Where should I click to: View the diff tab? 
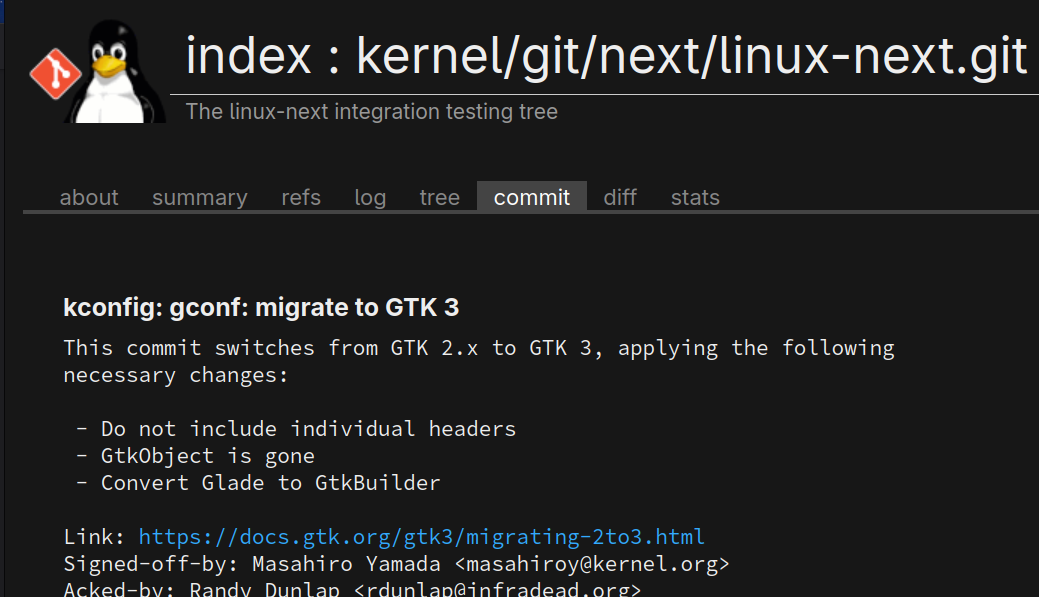620,197
